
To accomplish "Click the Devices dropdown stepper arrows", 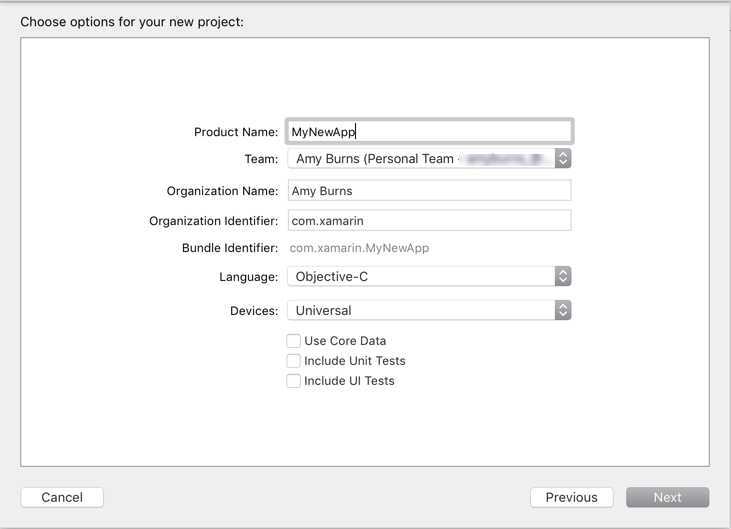I will (x=563, y=310).
